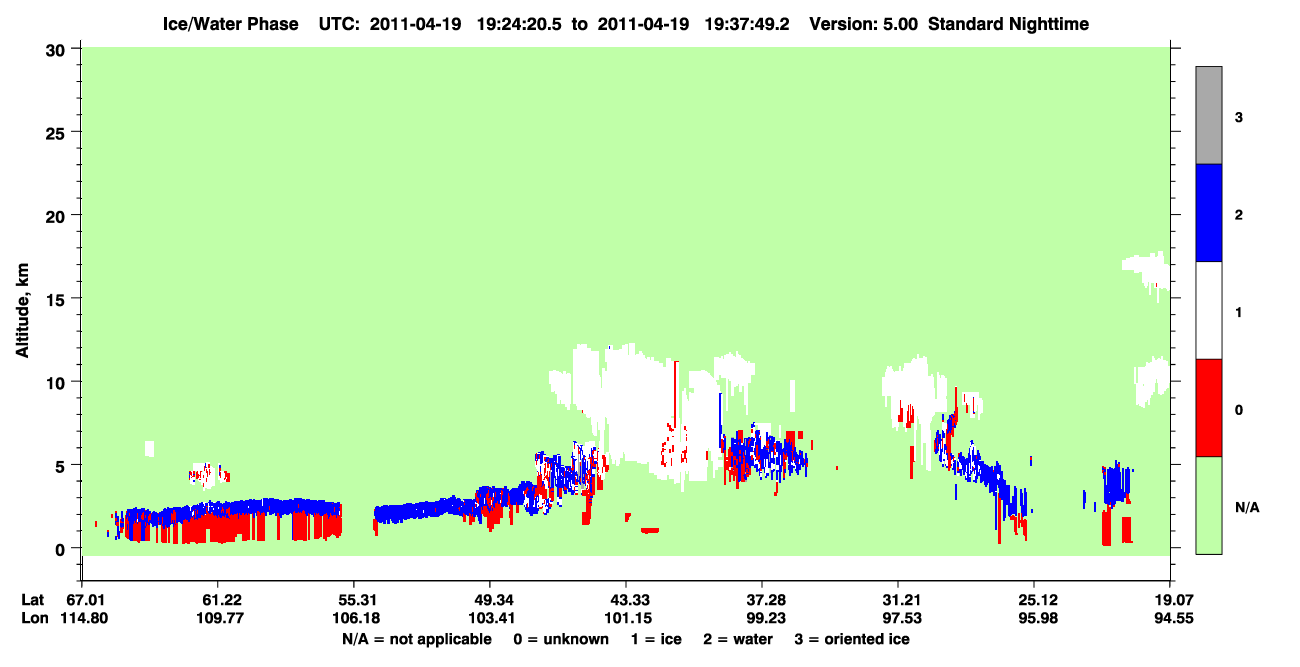Click longitude value 95.98
1300x667 pixels.
coord(1034,618)
